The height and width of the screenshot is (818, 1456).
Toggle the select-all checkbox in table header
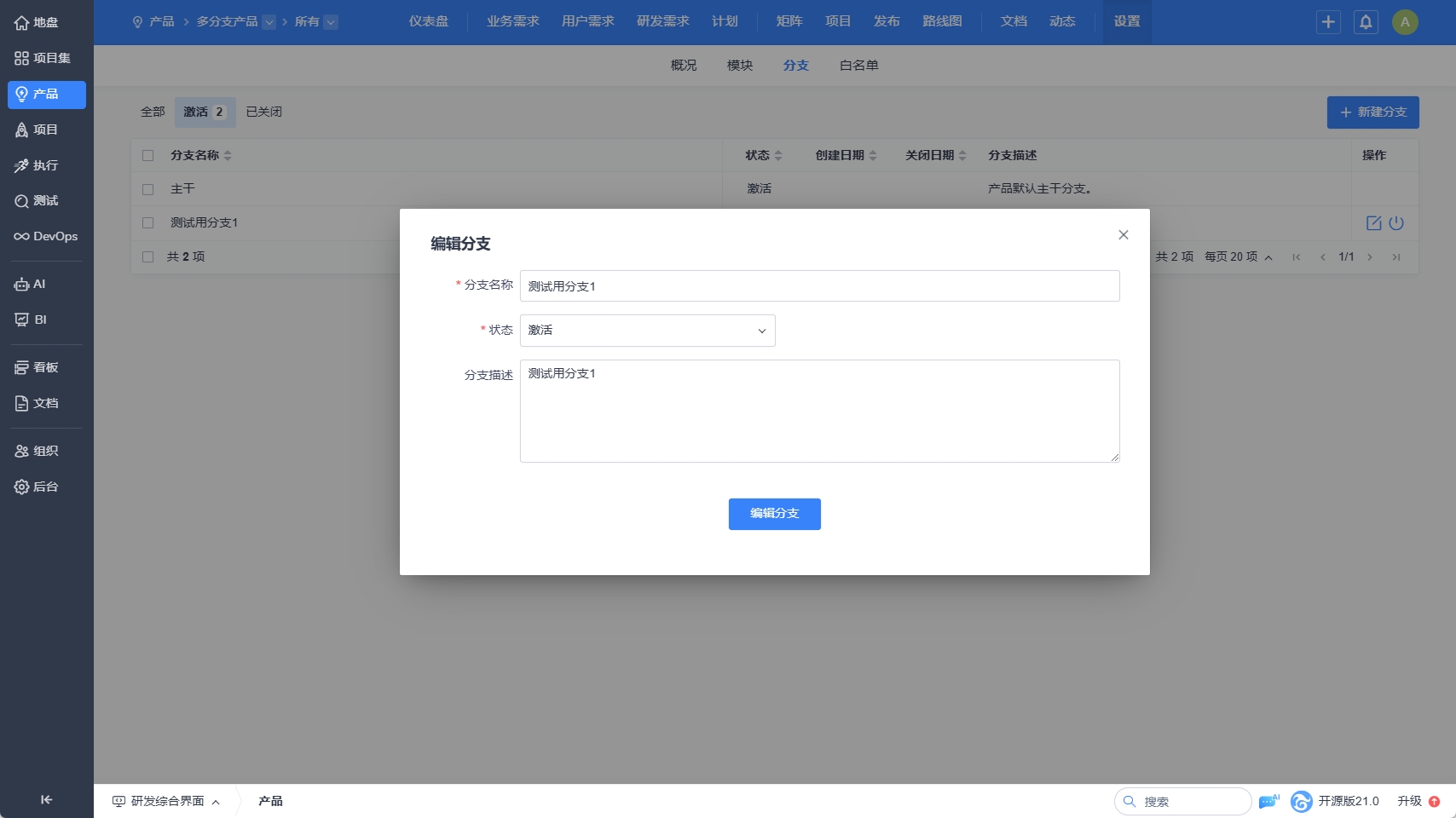coord(148,156)
